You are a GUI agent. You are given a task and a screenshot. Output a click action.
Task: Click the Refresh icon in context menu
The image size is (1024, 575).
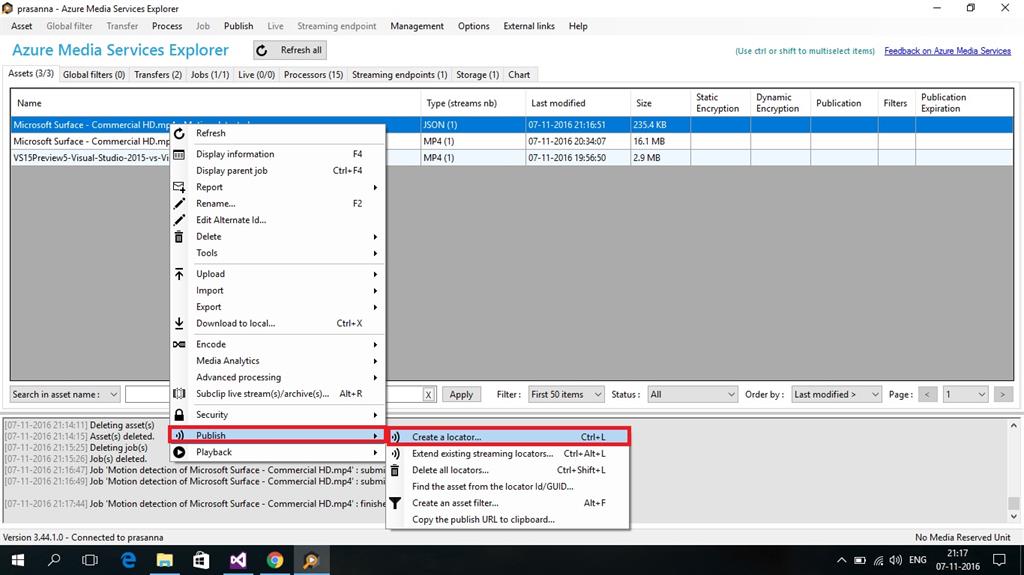tap(179, 133)
